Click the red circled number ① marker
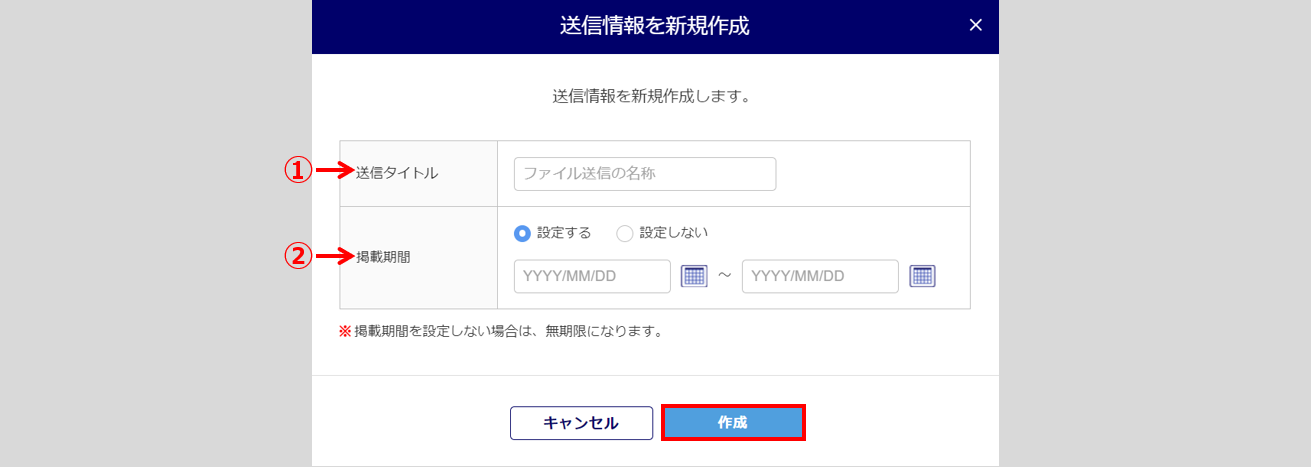The height and width of the screenshot is (467, 1311). click(x=297, y=172)
